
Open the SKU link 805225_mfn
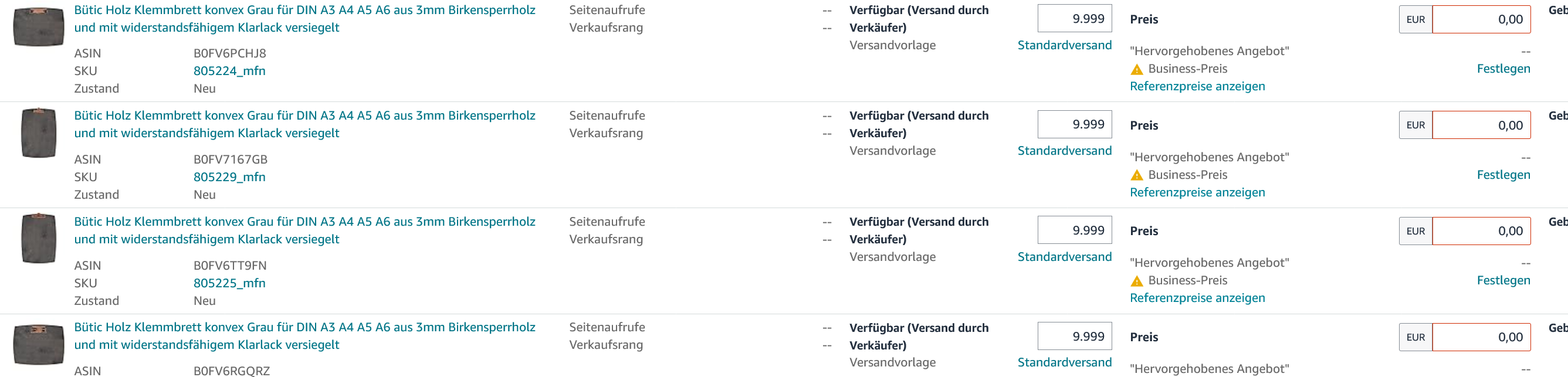pyautogui.click(x=229, y=283)
